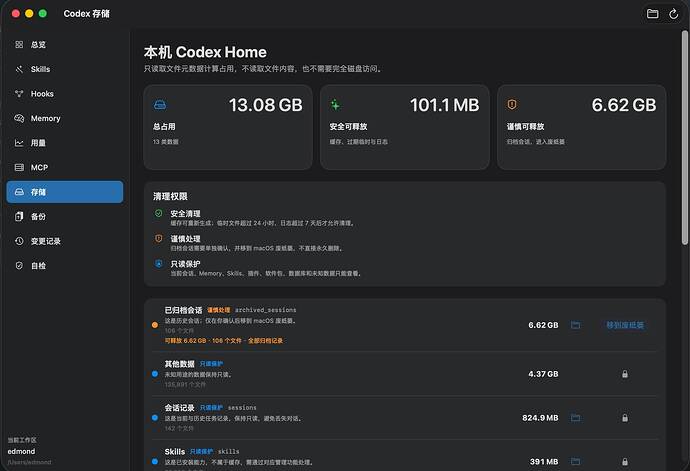This screenshot has height=471, width=690.
Task: Open 备份 backup section
Action: [x=65, y=217]
